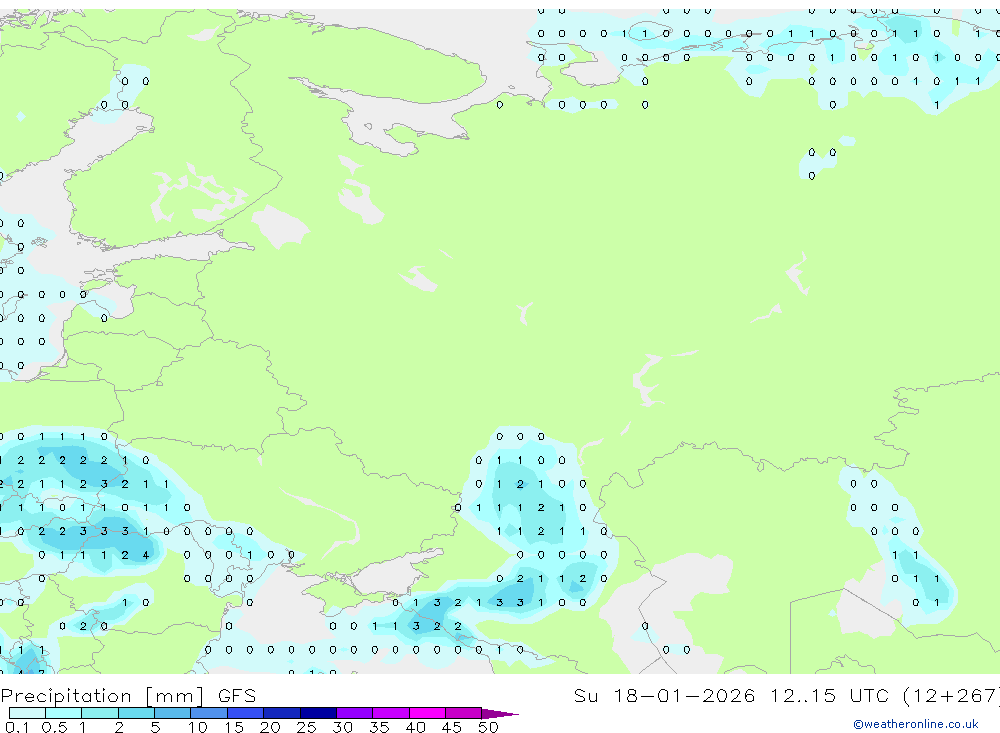Pick the 10–15 mm blue legend swatch
1000x733 pixels.
tap(209, 713)
